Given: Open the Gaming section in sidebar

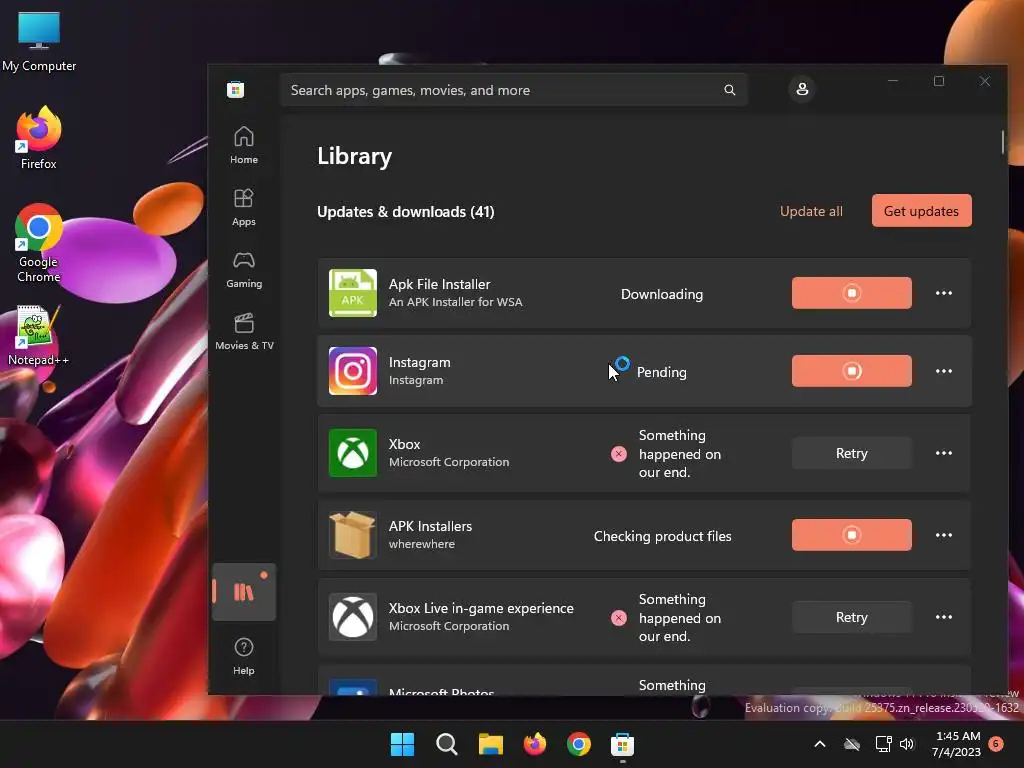Looking at the screenshot, I should (244, 269).
